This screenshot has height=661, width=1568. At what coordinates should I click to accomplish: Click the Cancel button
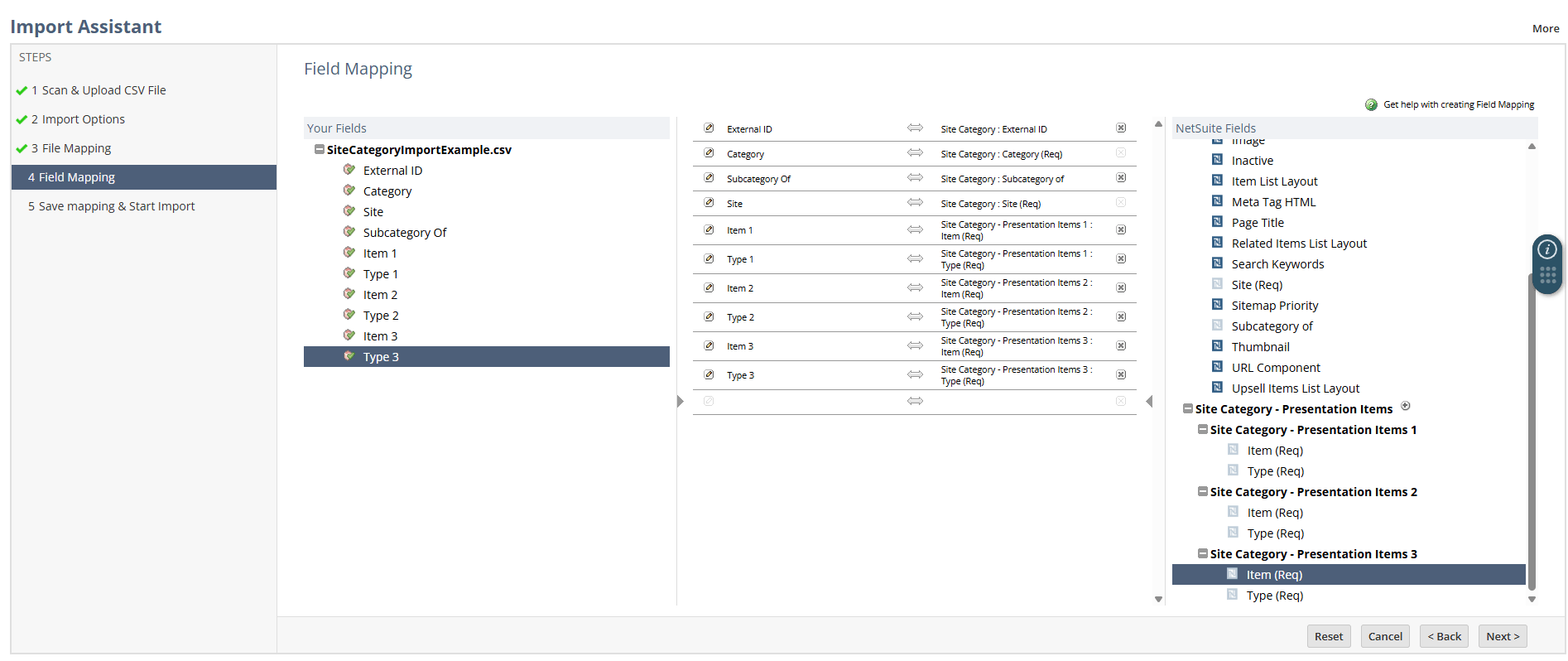(1385, 636)
